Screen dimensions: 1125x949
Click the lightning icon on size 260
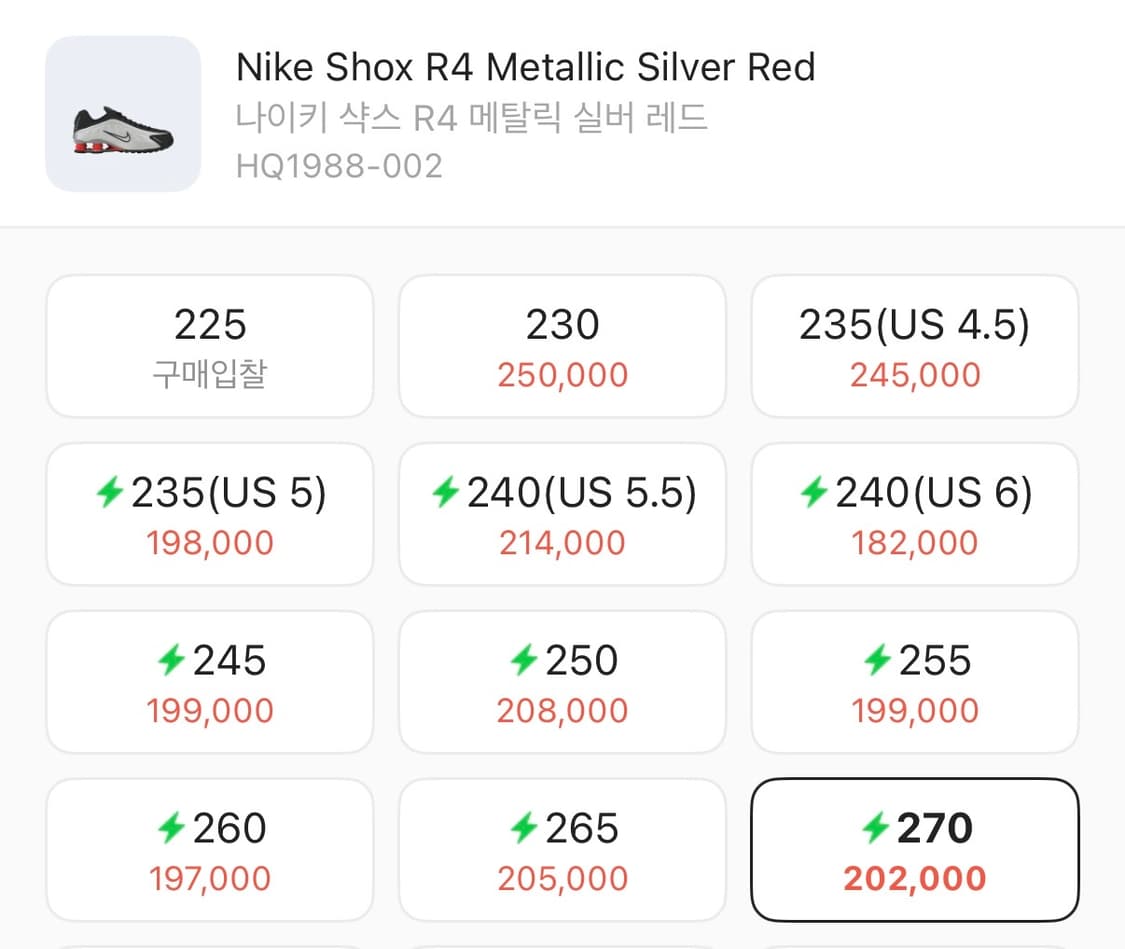coord(171,828)
